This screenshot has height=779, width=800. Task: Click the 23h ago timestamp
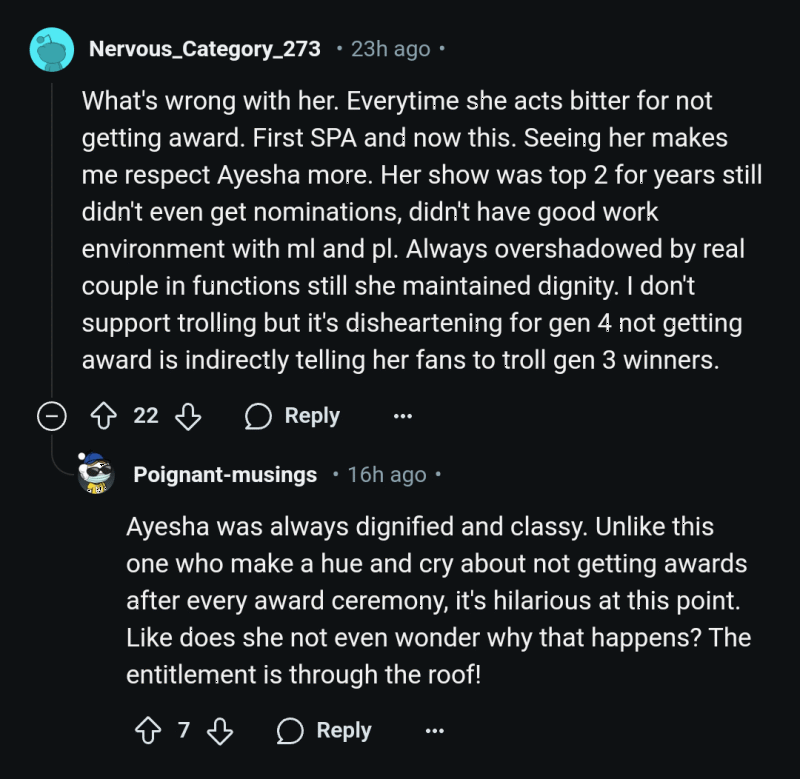point(390,49)
